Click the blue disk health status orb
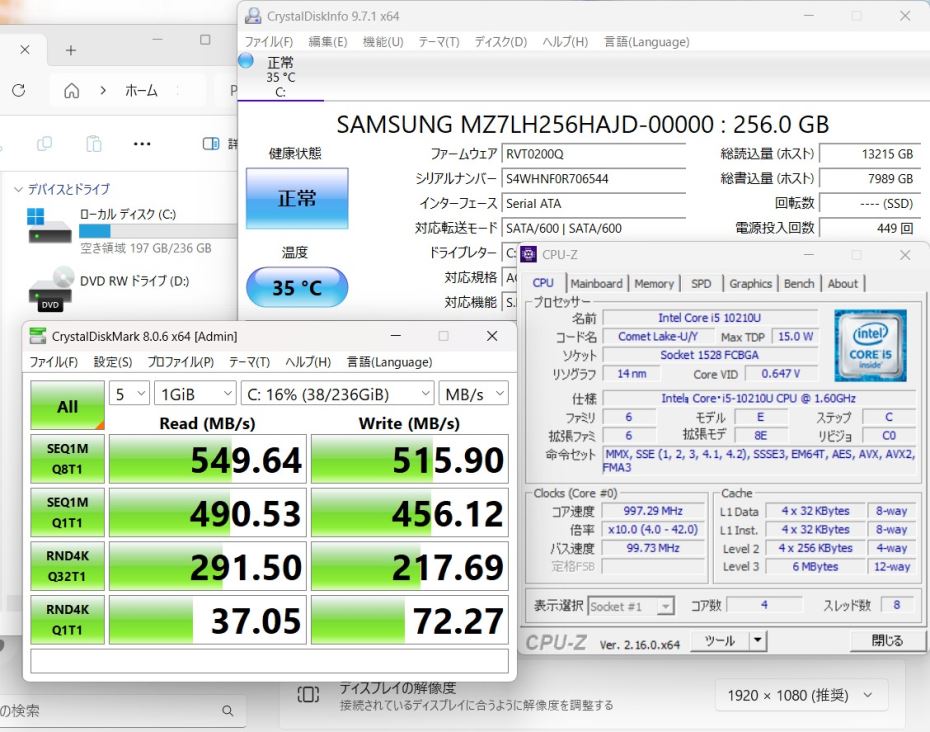Viewport: 930px width, 732px height. point(246,61)
